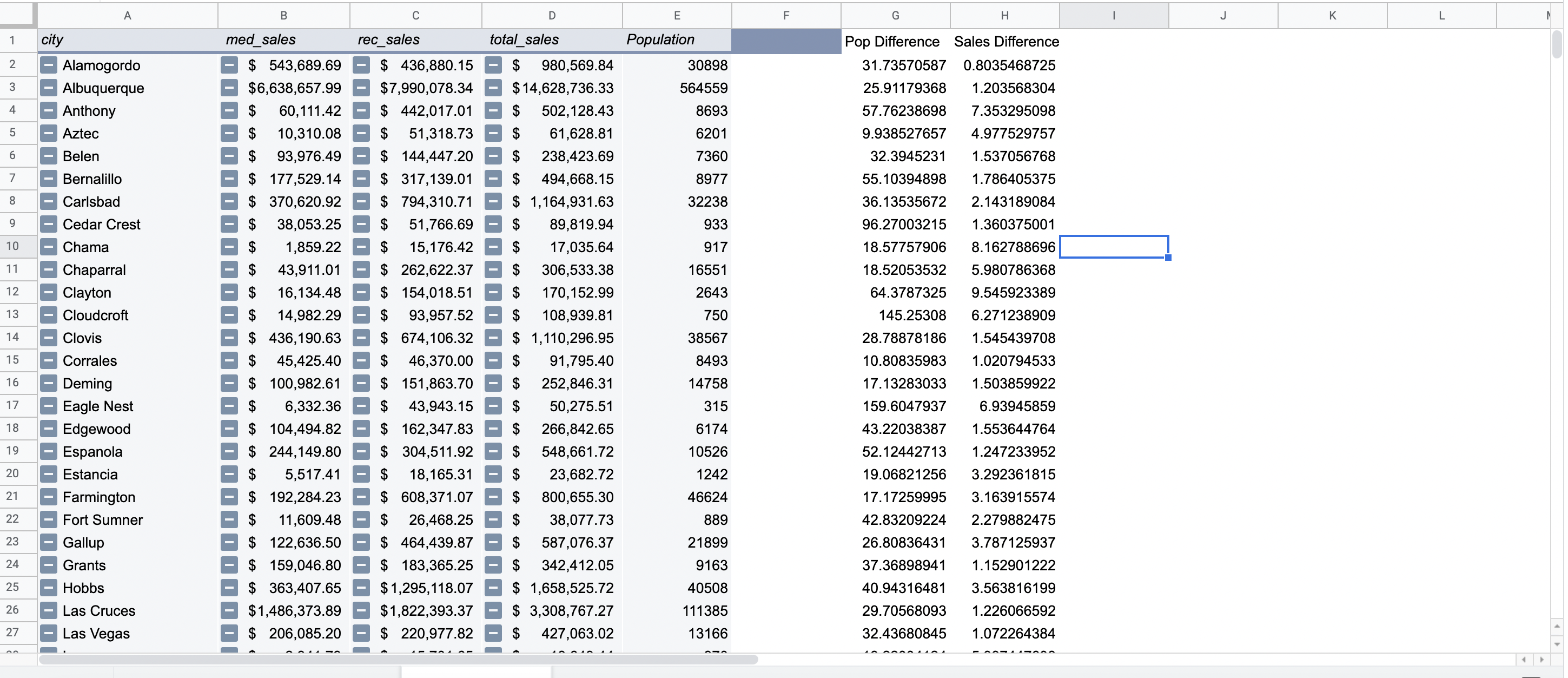This screenshot has height=678, width=1568.
Task: Click the 0.8035468725 Sales Difference cell
Action: coord(1004,65)
